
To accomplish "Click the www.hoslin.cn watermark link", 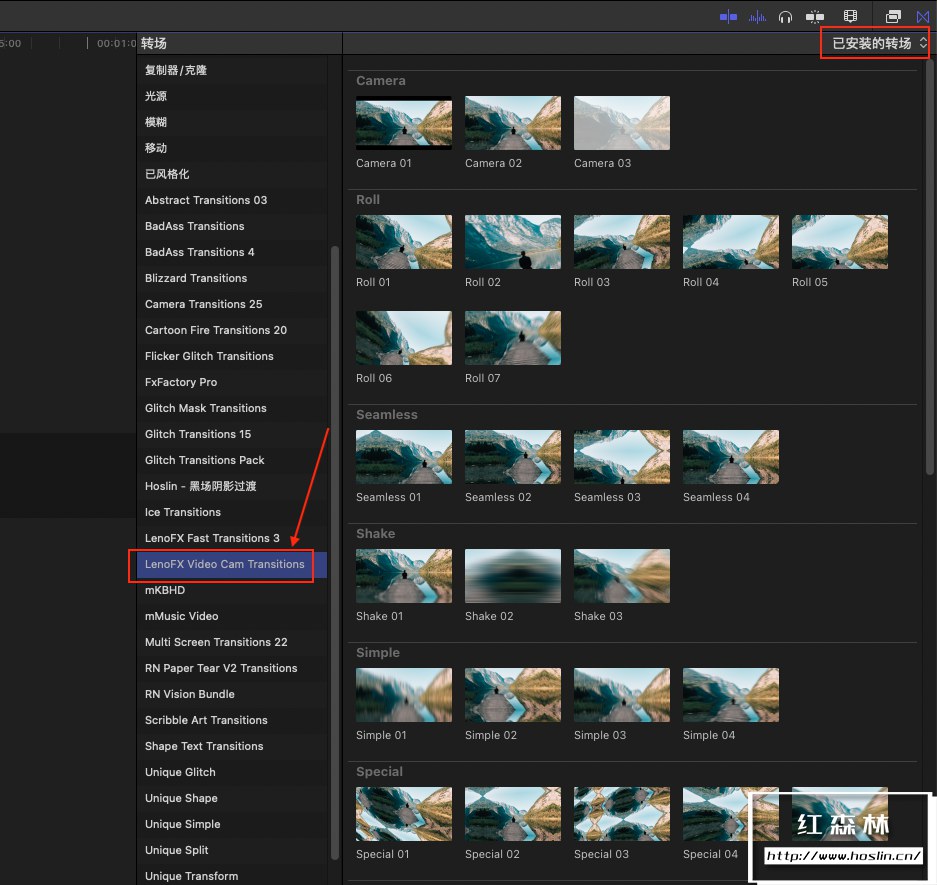I will [x=843, y=856].
